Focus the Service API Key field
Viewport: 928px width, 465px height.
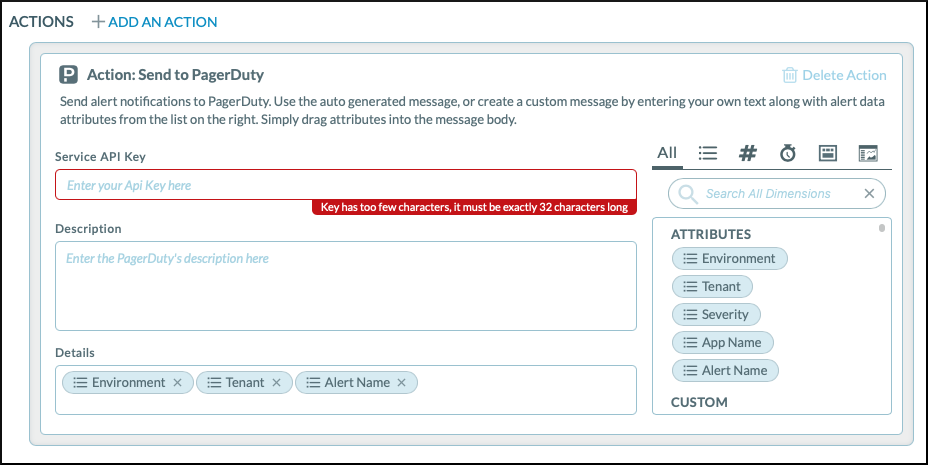point(345,185)
